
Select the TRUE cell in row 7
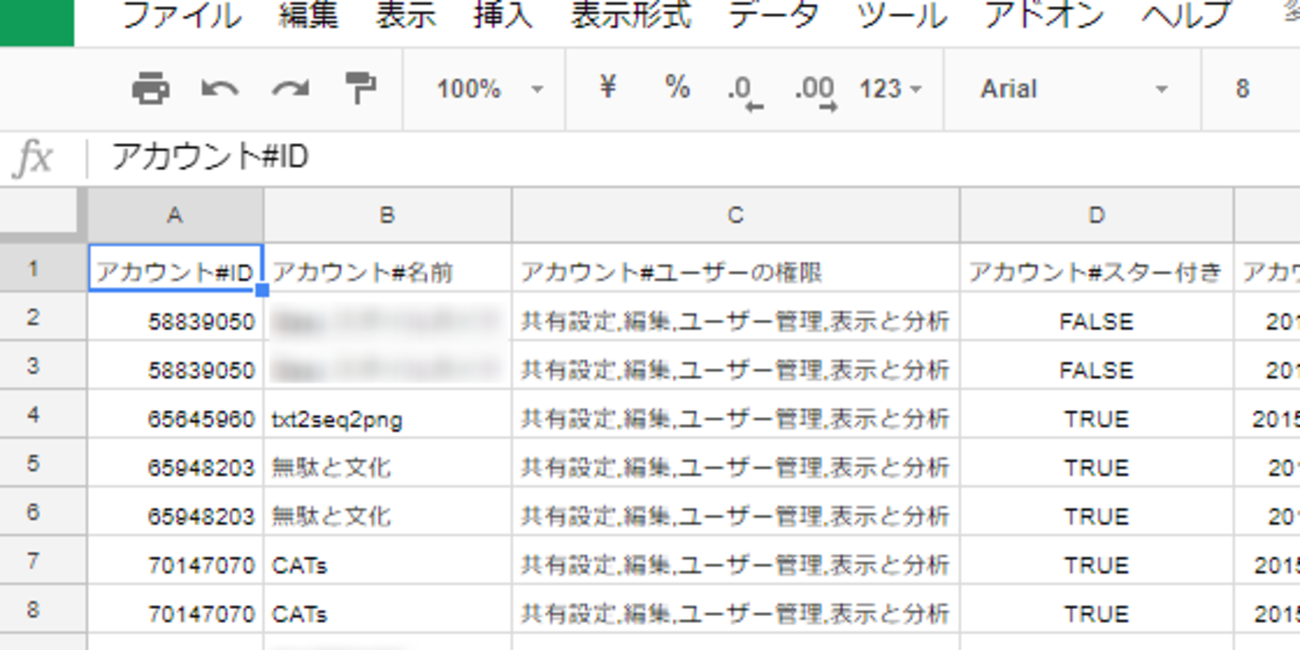[x=1097, y=561]
